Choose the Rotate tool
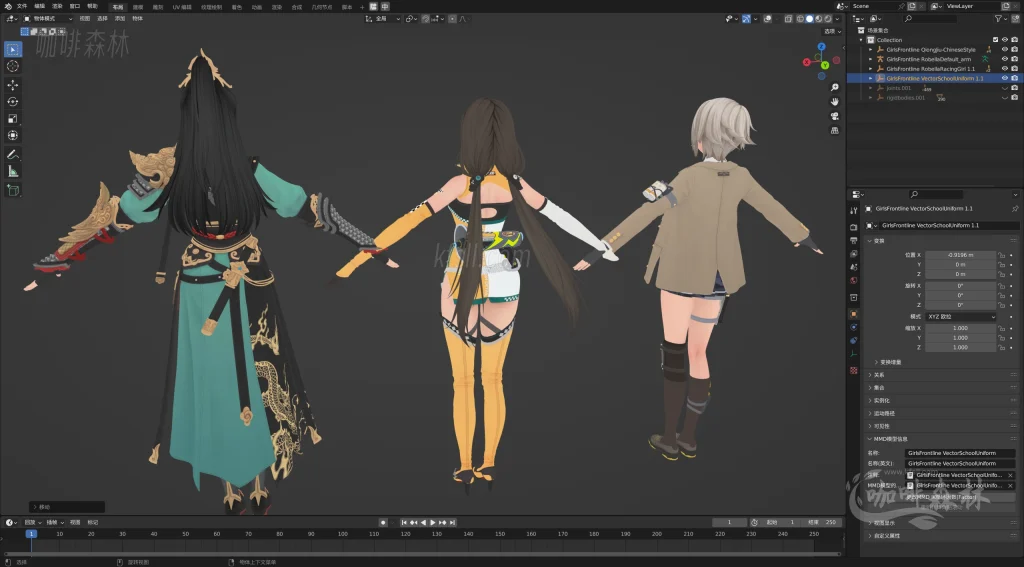 [12, 101]
